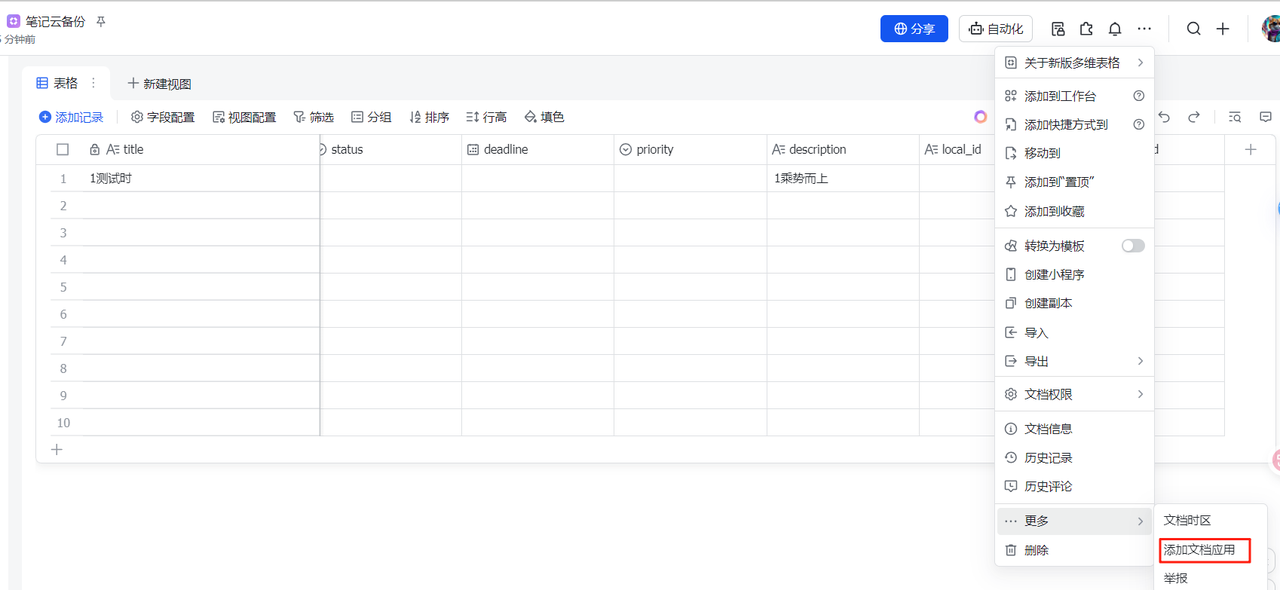Click the plus icon to add a column
Viewport: 1280px width, 590px height.
(x=1250, y=149)
